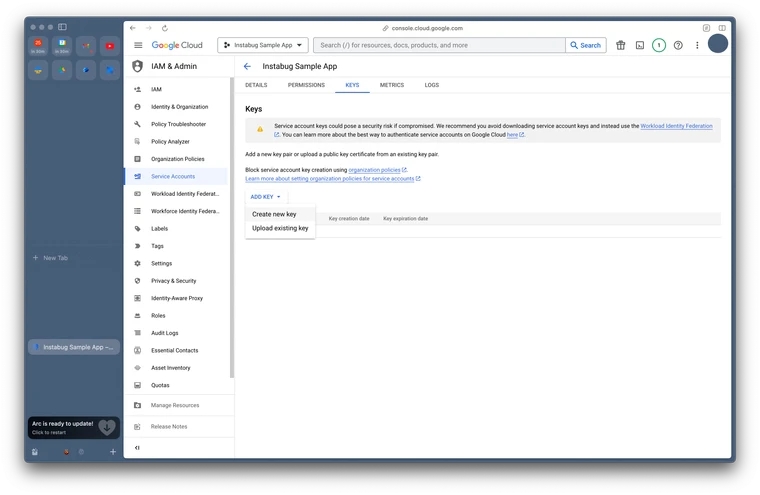The height and width of the screenshot is (495, 760).
Task: Click the gift free trial icon
Action: [x=620, y=45]
